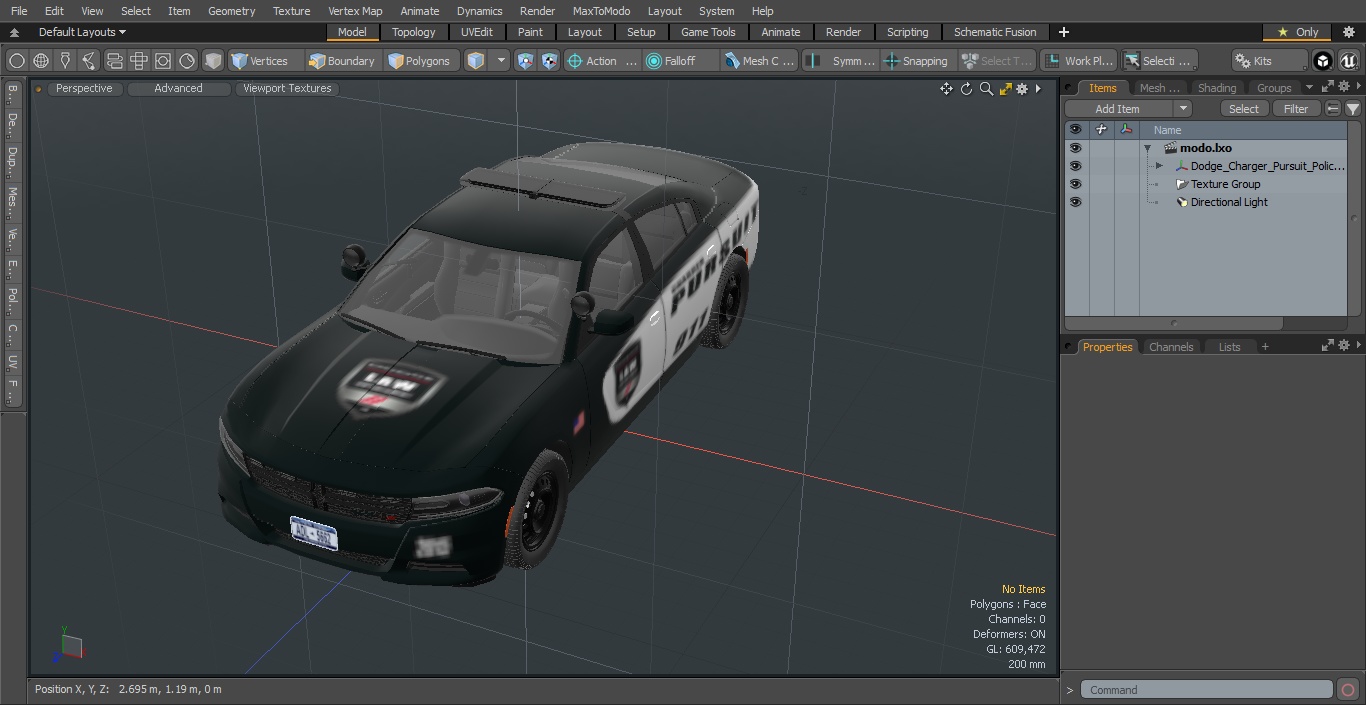Open the selection mode dropdown arrow
This screenshot has height=705, width=1366.
(x=501, y=61)
